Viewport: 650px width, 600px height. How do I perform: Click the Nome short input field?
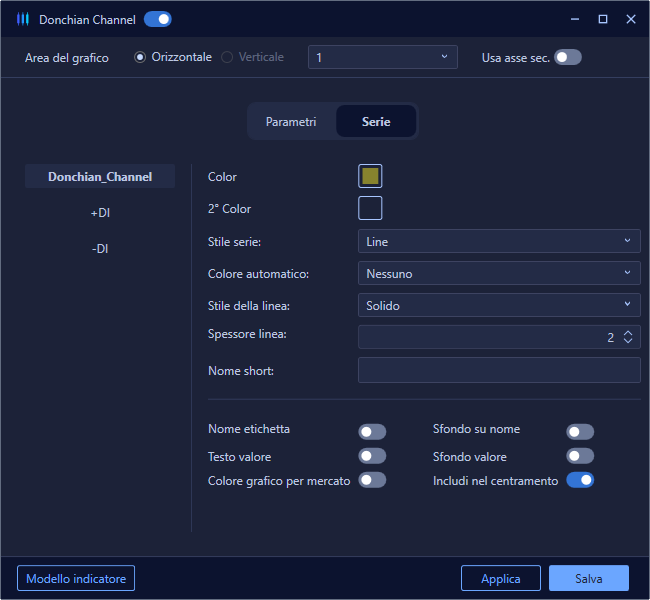coord(499,370)
